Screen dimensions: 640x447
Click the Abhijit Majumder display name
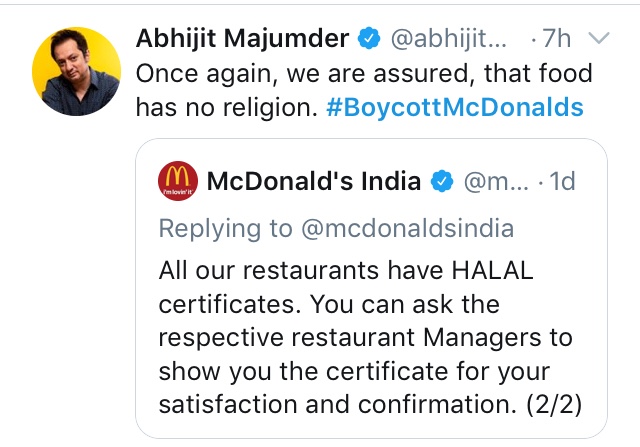242,39
